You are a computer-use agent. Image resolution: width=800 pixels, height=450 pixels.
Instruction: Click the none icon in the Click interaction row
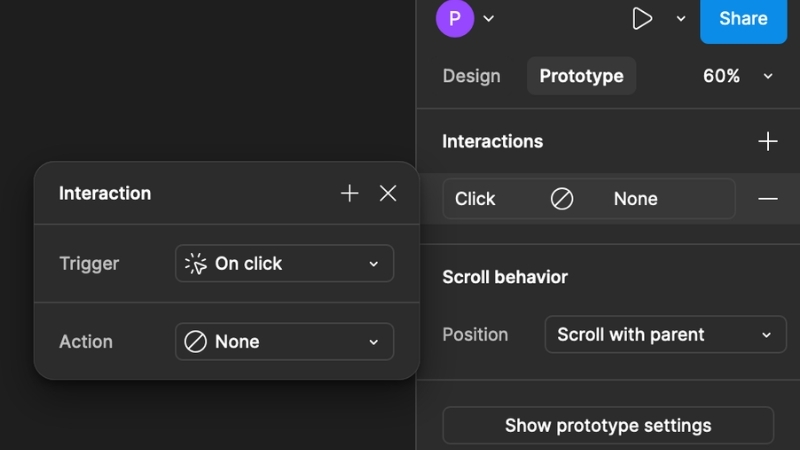pyautogui.click(x=562, y=199)
